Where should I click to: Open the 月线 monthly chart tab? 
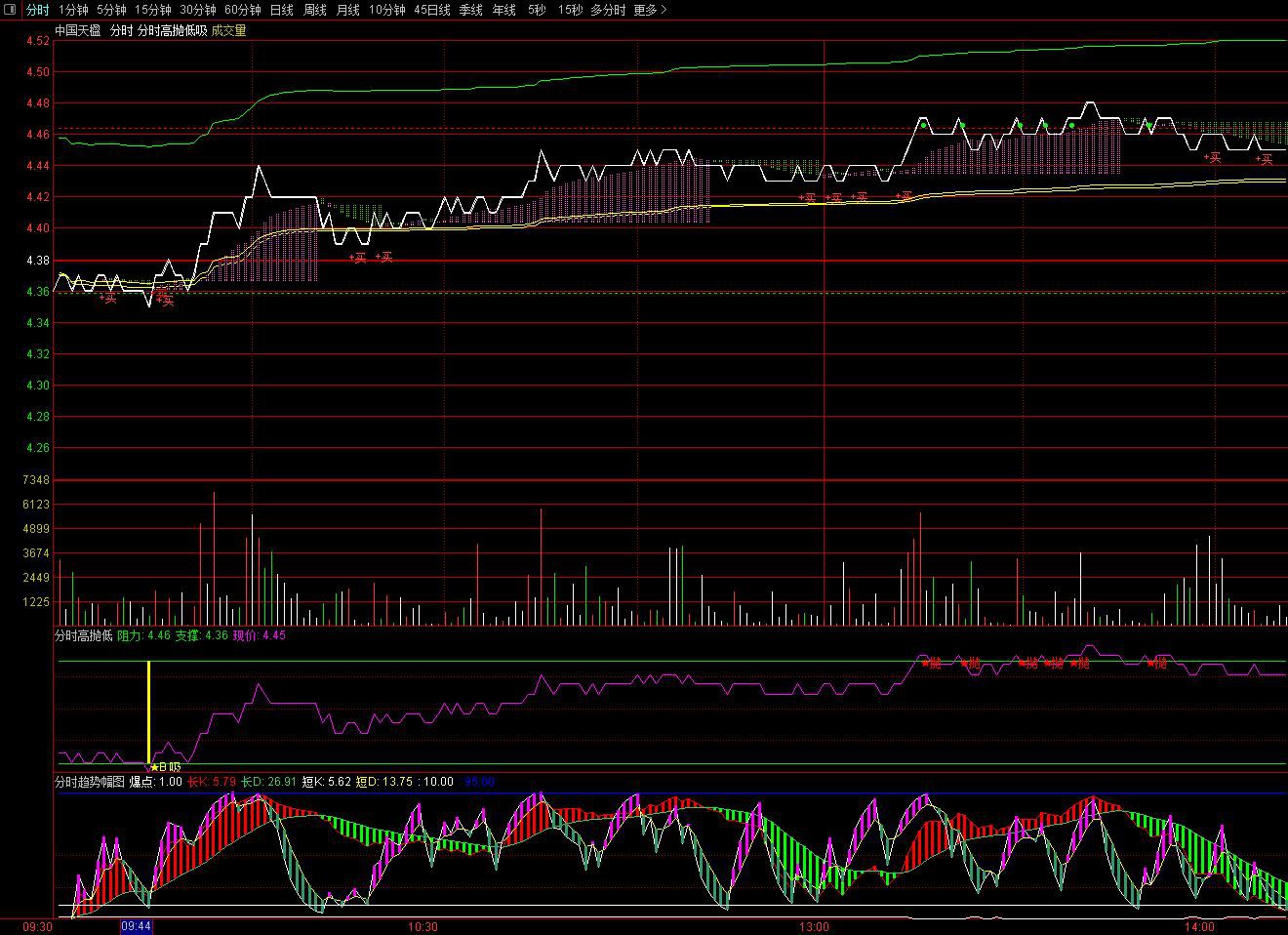tap(347, 10)
